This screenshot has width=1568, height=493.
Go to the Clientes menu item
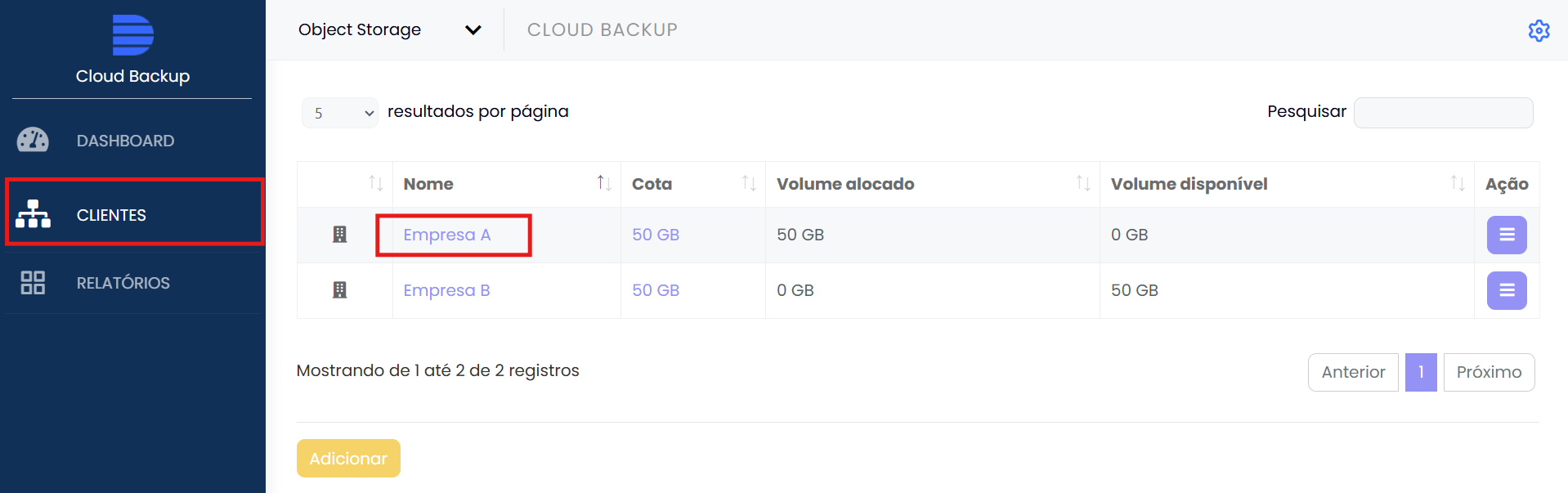click(111, 215)
